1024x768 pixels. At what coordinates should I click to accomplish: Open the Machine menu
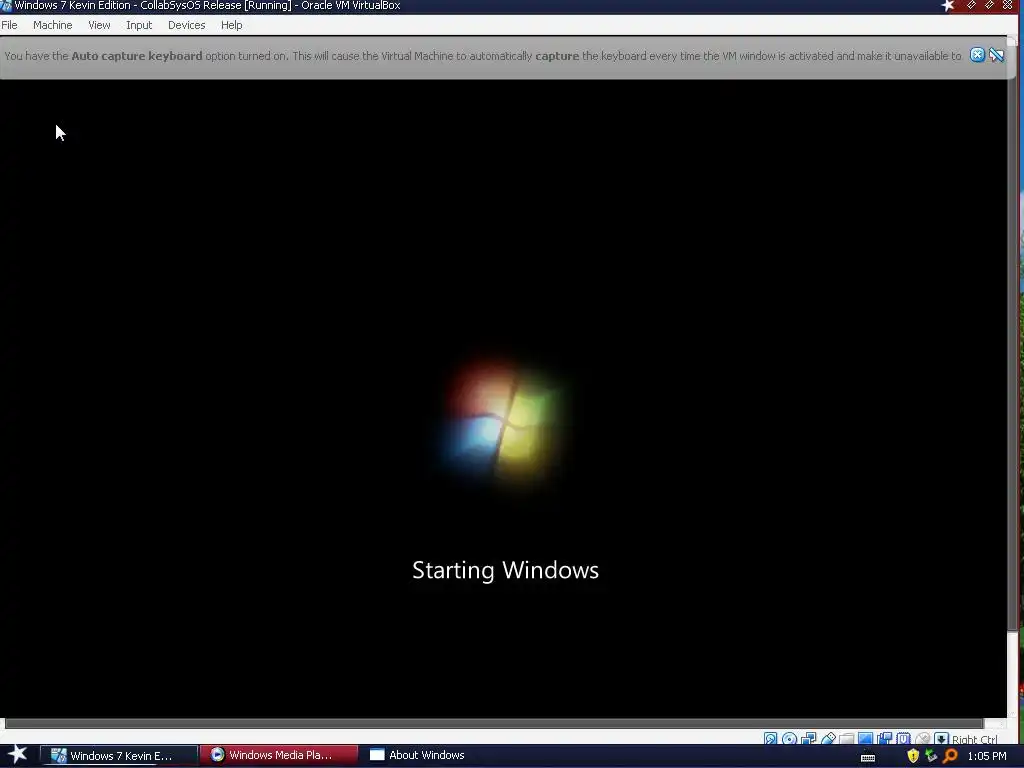tap(52, 25)
